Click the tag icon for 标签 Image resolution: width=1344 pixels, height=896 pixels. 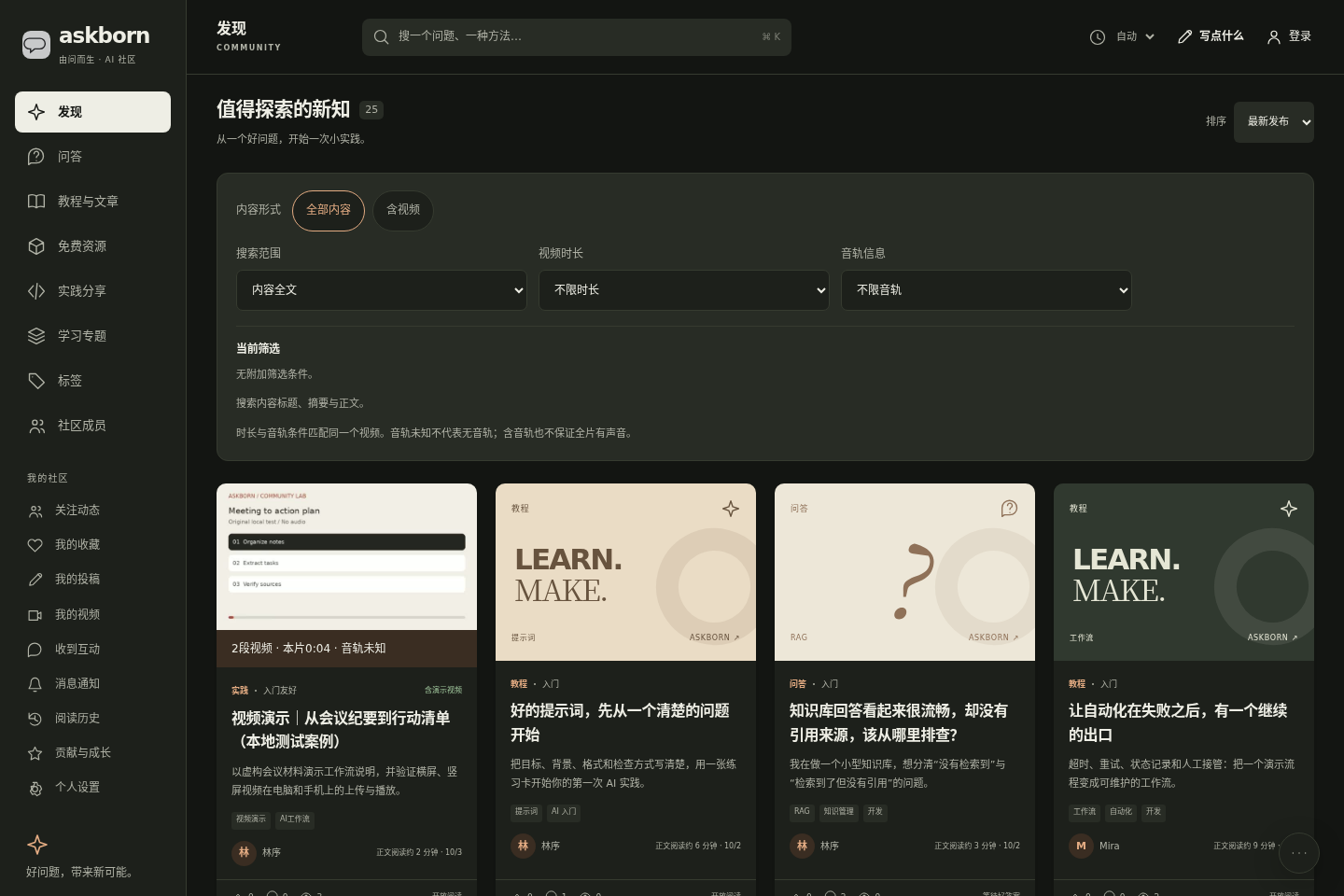click(x=36, y=381)
